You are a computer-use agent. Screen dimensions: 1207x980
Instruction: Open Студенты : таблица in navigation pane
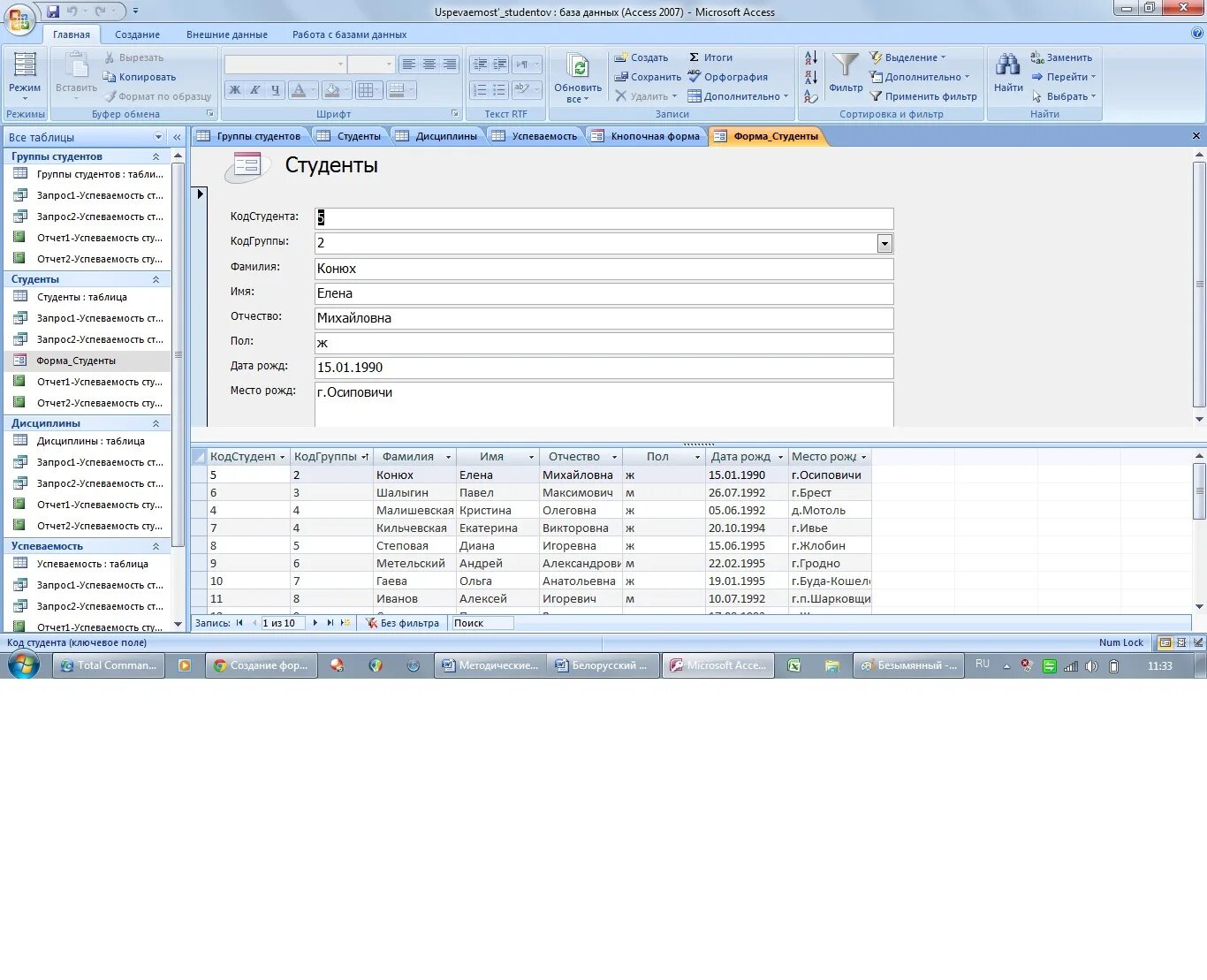click(x=82, y=297)
